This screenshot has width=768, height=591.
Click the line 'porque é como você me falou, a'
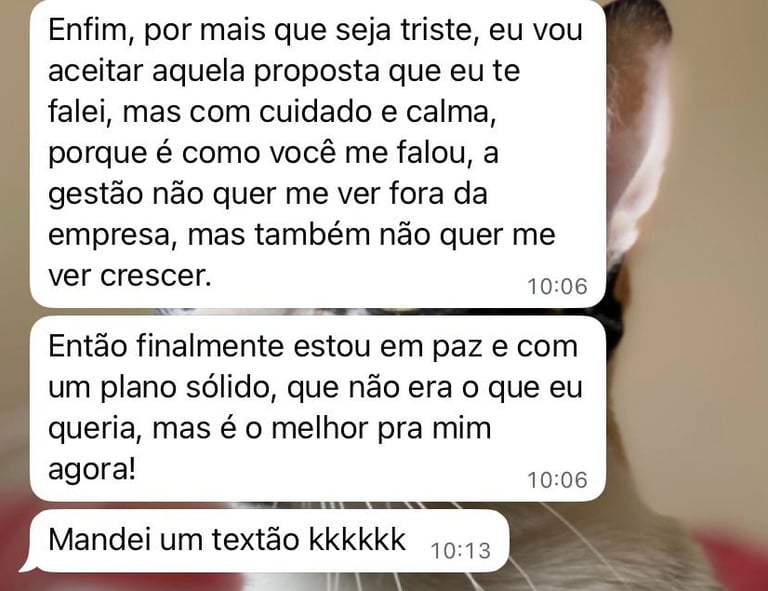click(x=273, y=154)
